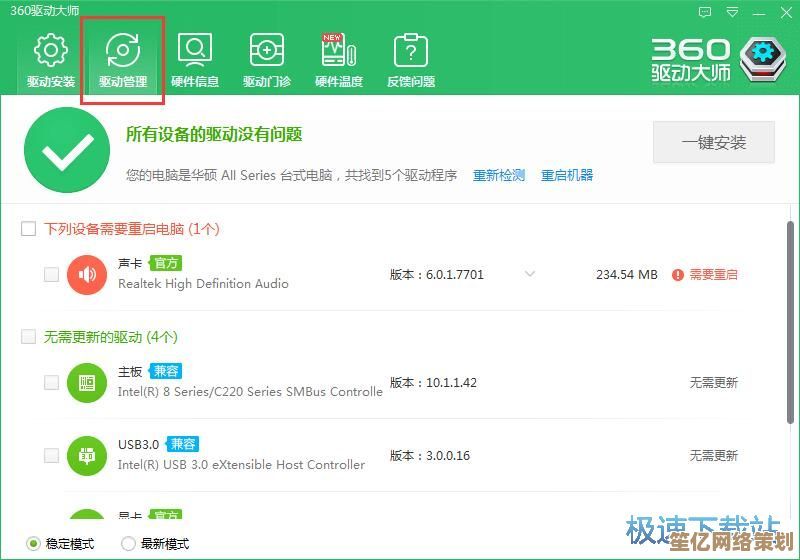
Task: Click the 所有设备的驱动没有问题 heading
Action: [x=214, y=135]
